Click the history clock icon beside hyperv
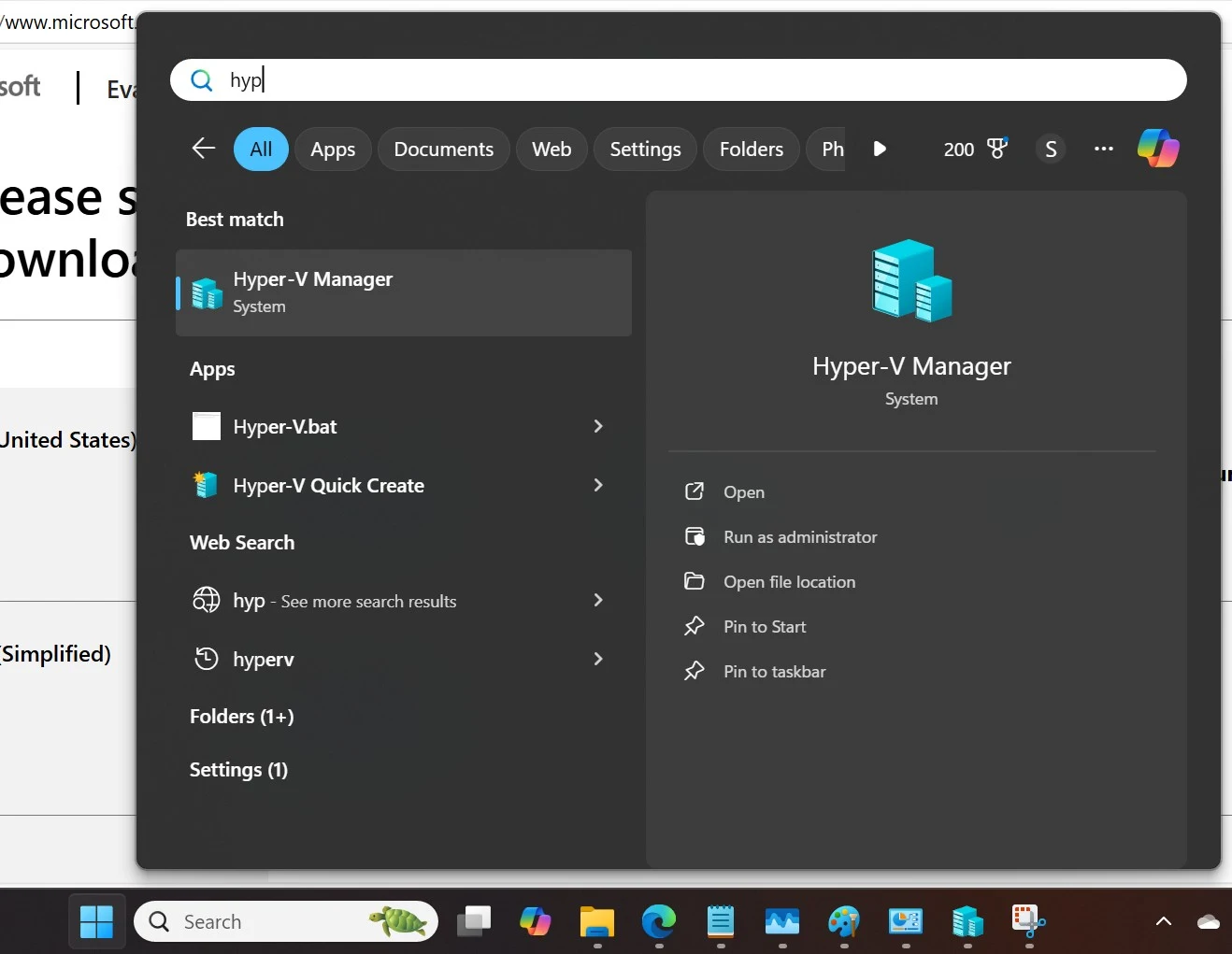The width and height of the screenshot is (1232, 954). 206,659
